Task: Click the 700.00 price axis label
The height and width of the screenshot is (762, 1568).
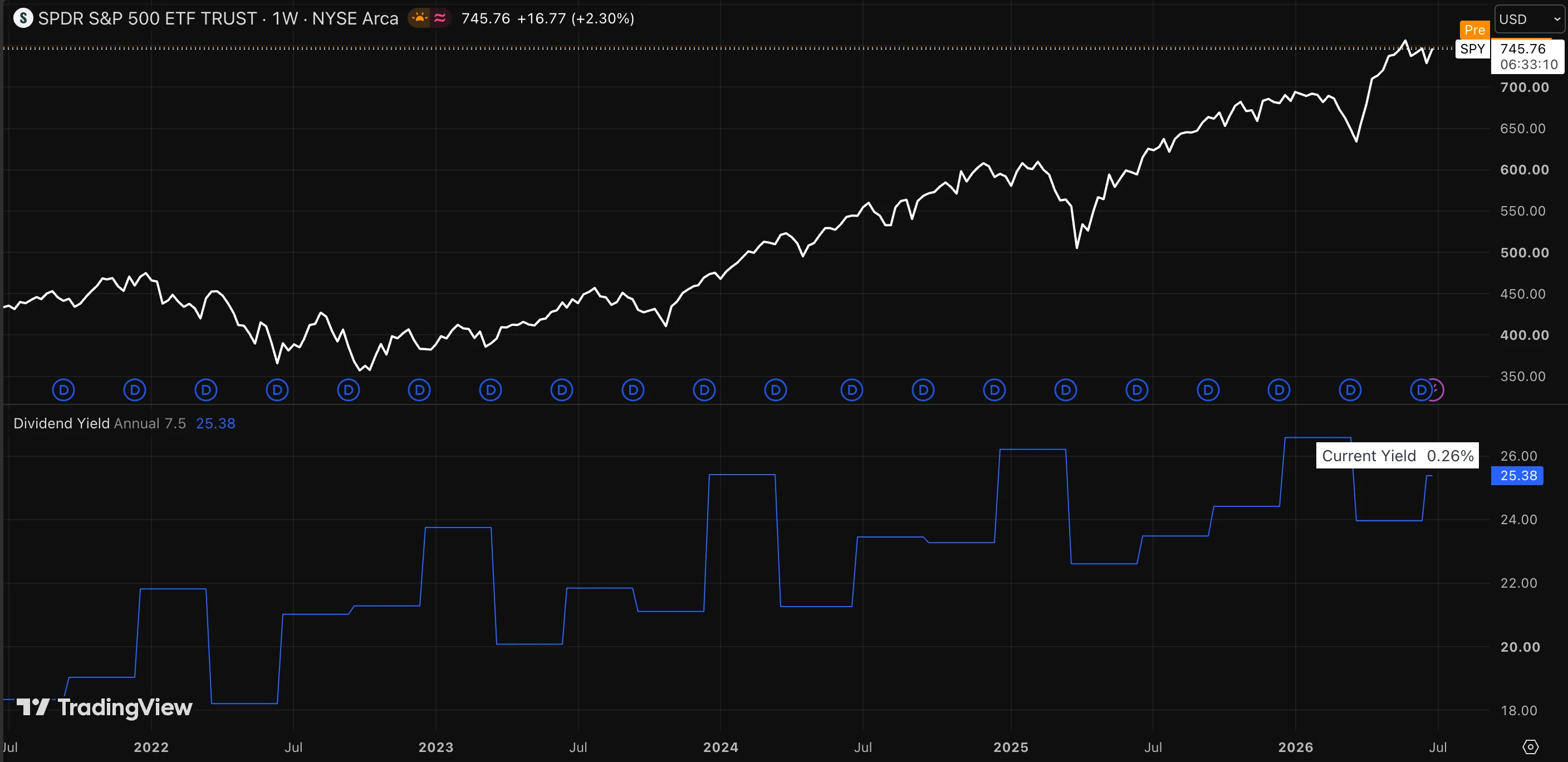Action: pos(1524,87)
